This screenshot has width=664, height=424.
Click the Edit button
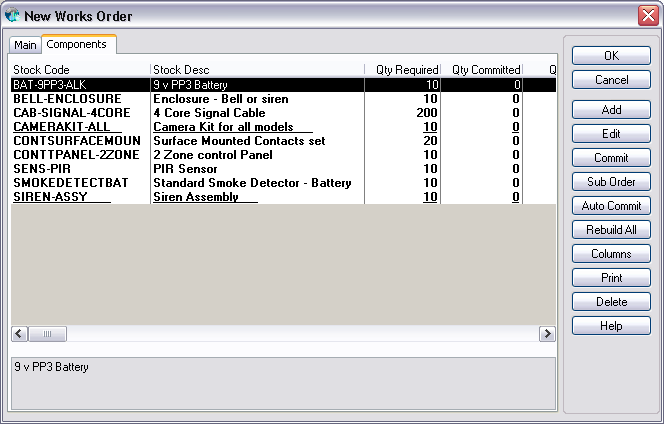point(611,134)
